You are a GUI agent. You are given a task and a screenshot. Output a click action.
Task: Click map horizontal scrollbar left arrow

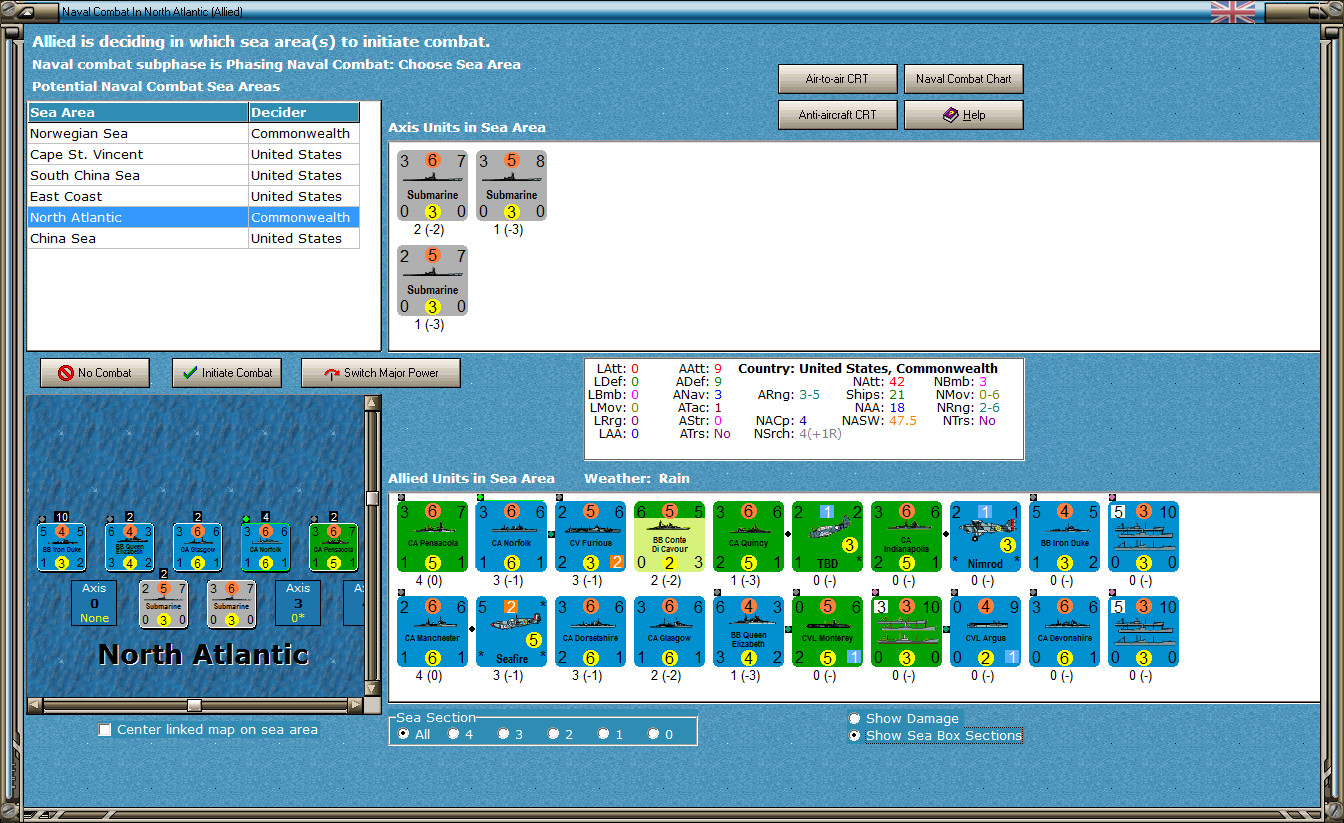tap(35, 705)
